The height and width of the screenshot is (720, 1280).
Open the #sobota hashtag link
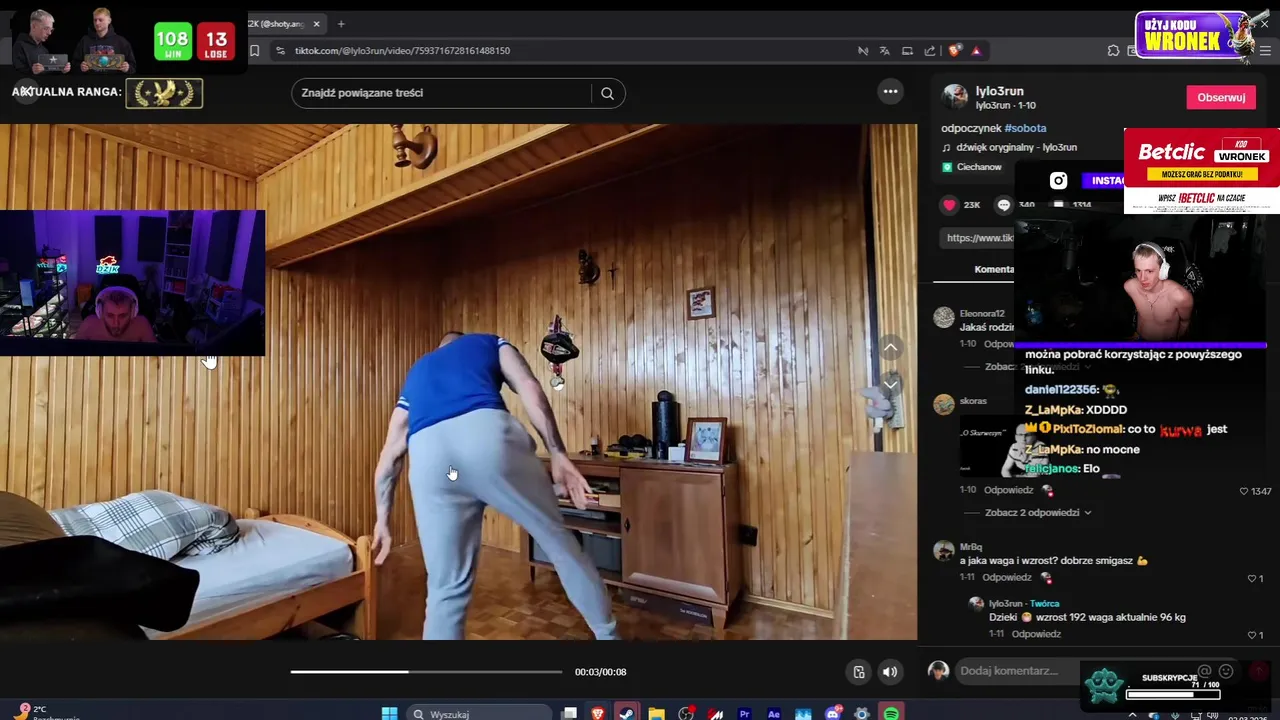[x=1025, y=128]
